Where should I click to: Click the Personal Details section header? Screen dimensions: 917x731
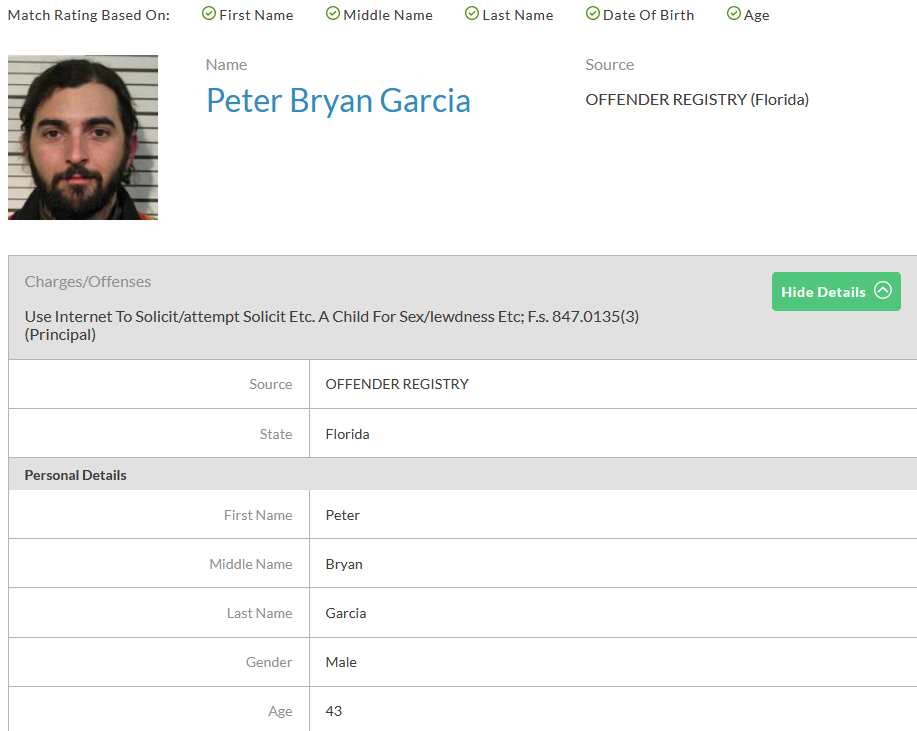coord(76,475)
